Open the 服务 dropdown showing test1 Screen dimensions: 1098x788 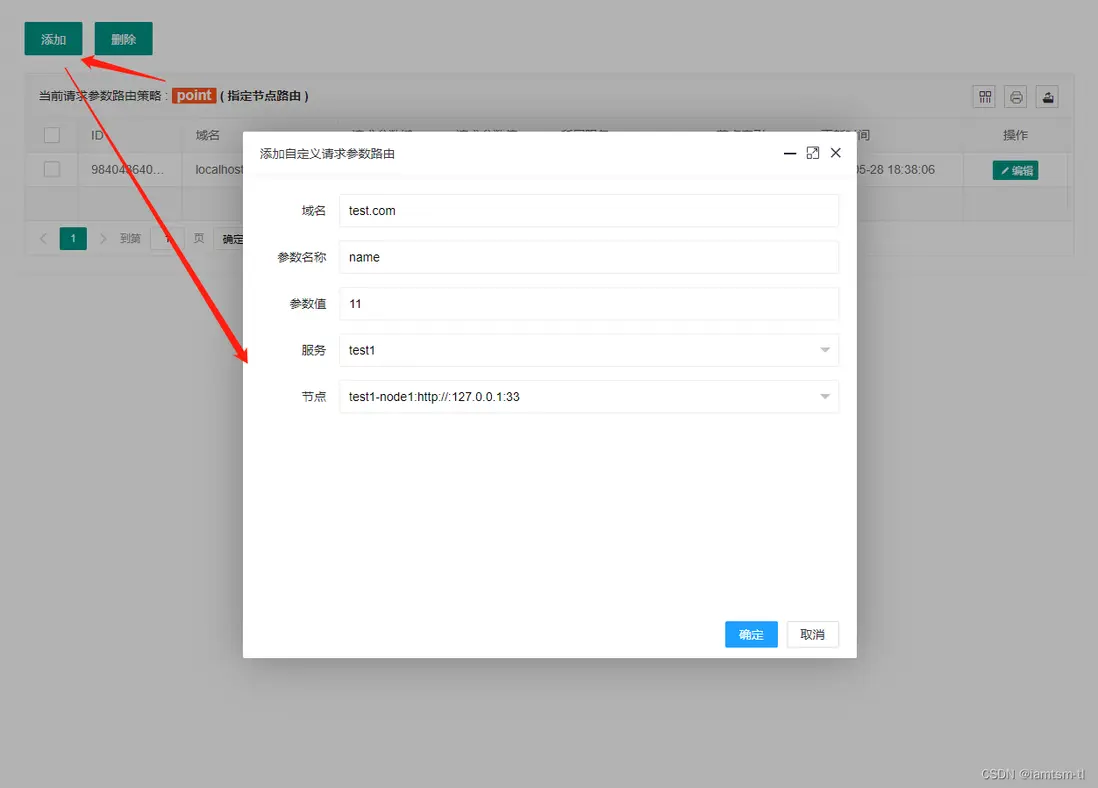pyautogui.click(x=588, y=350)
